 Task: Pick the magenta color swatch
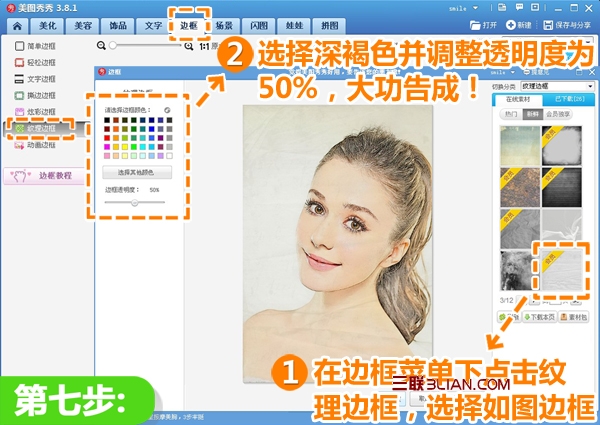click(x=107, y=147)
